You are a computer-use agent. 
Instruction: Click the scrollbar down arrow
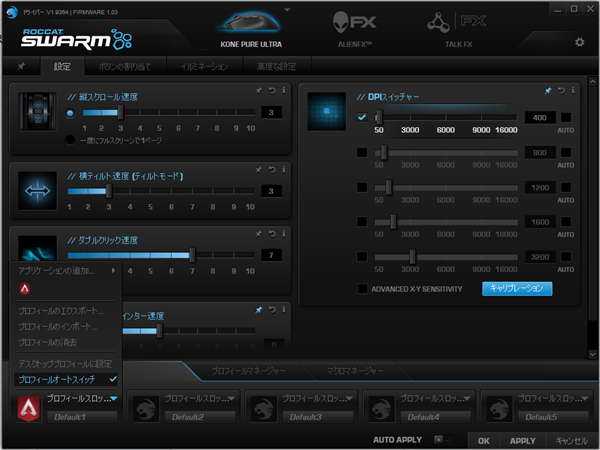tap(592, 354)
